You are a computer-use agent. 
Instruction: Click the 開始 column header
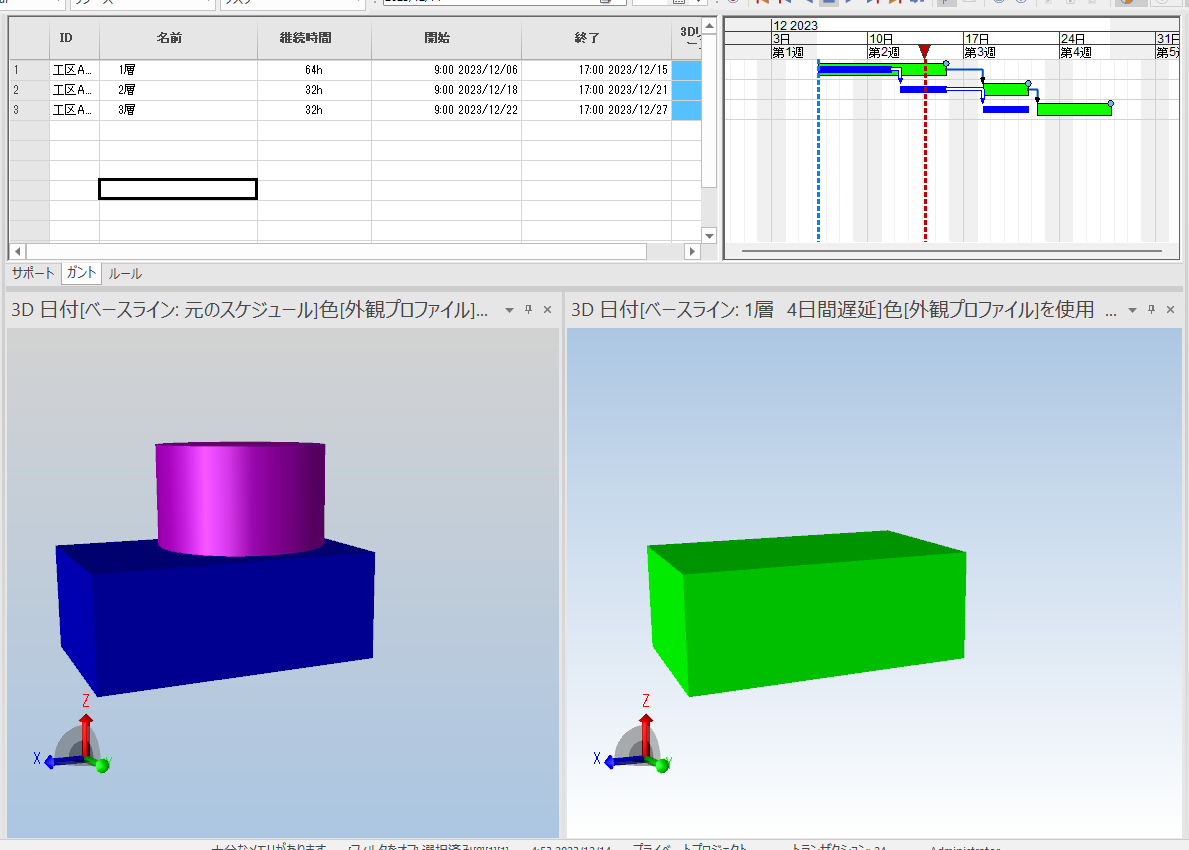pyautogui.click(x=446, y=38)
